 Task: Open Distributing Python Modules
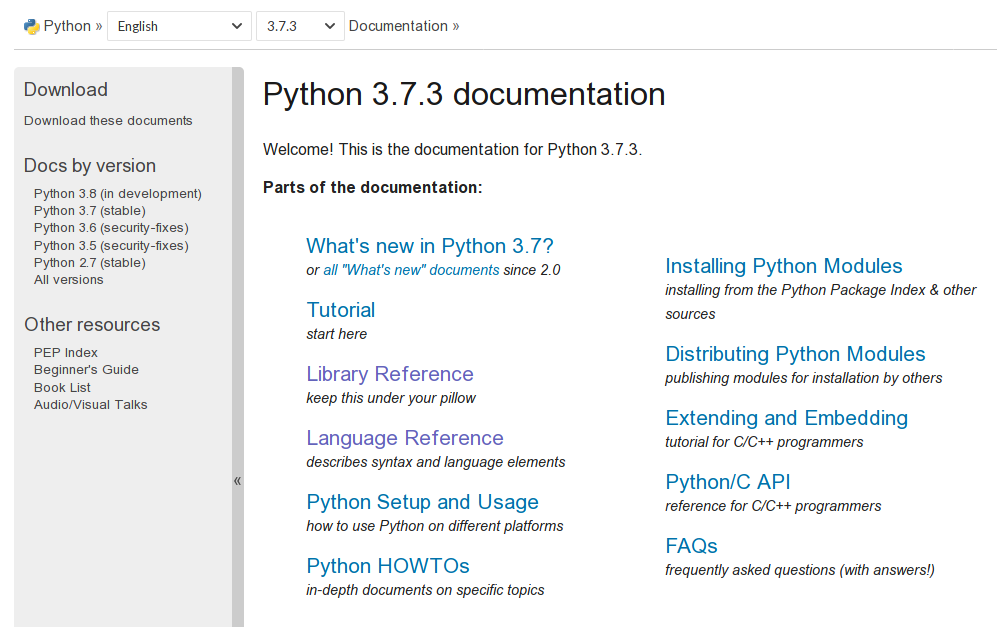pos(795,354)
